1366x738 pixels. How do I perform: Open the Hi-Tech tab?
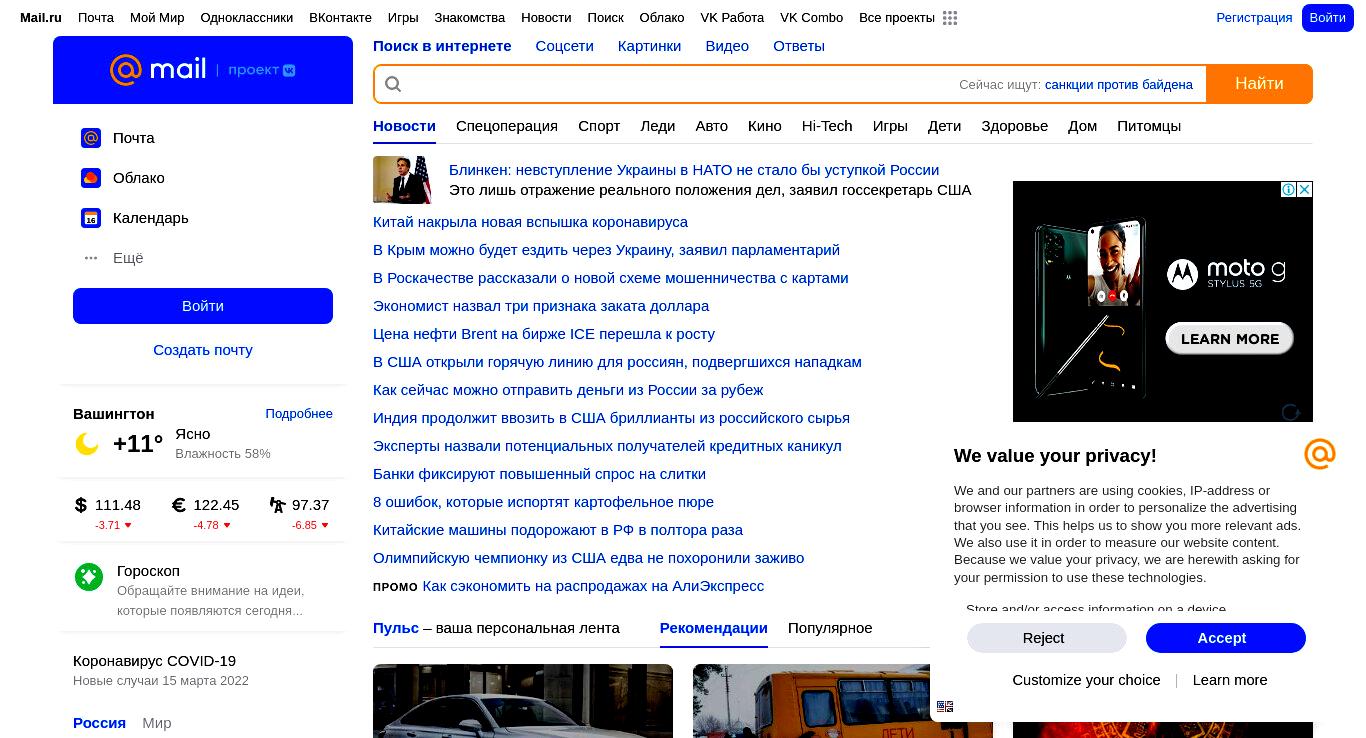pos(827,126)
